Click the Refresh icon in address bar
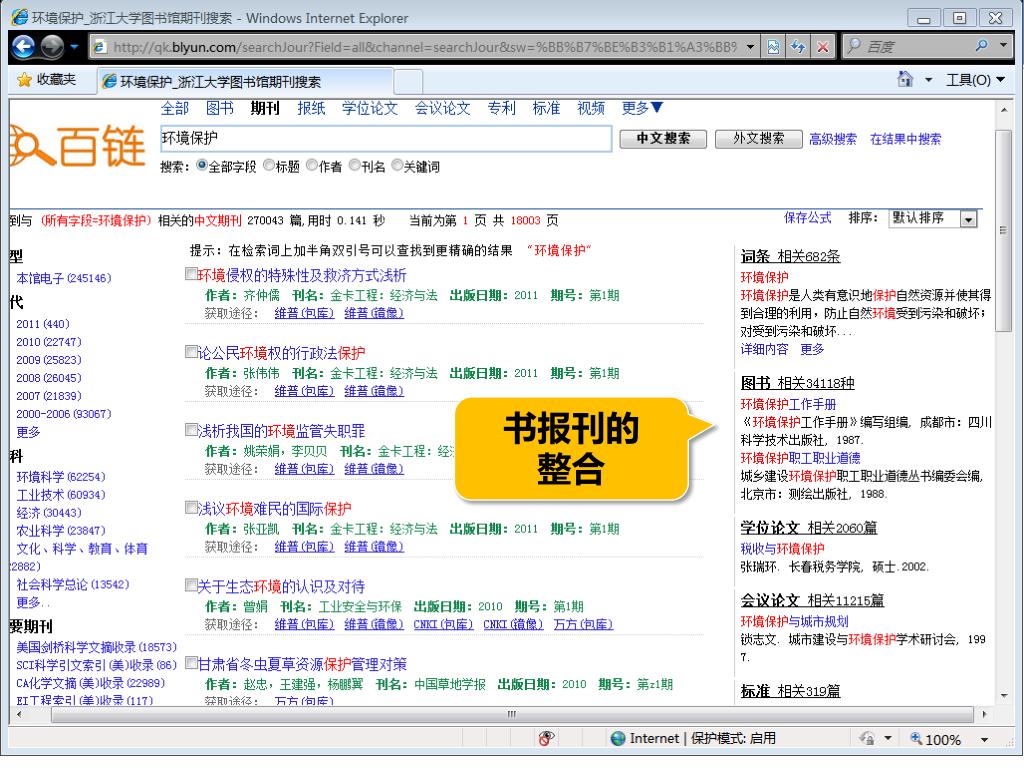Screen dimensions: 1024x768 [x=797, y=47]
